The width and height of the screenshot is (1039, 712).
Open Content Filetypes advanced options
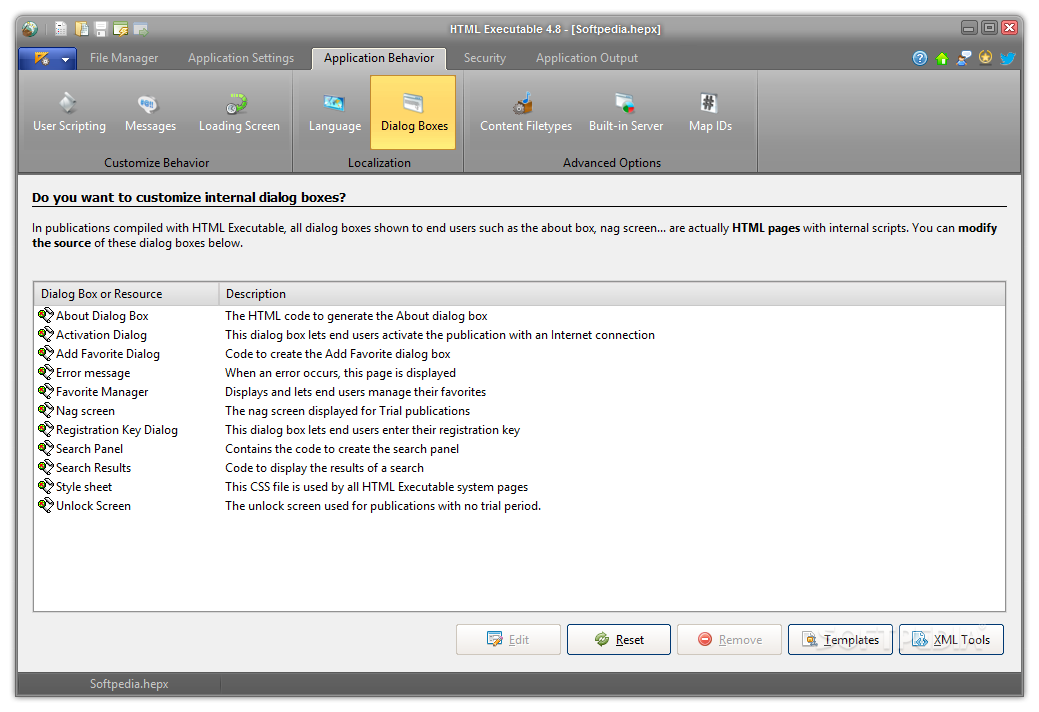point(525,113)
